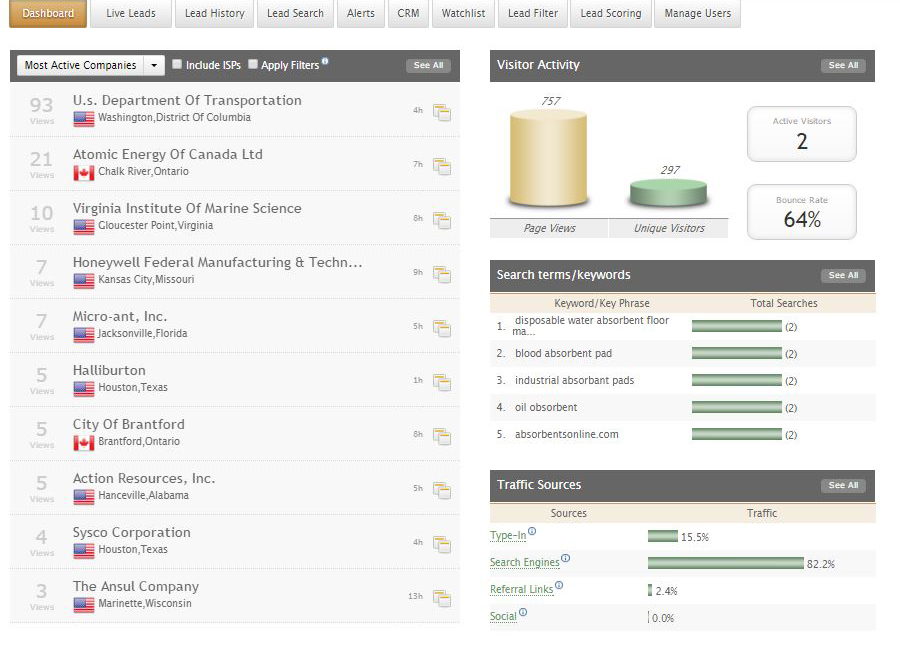The image size is (900, 648).
Task: Open the Lead Scoring tab
Action: (x=611, y=14)
